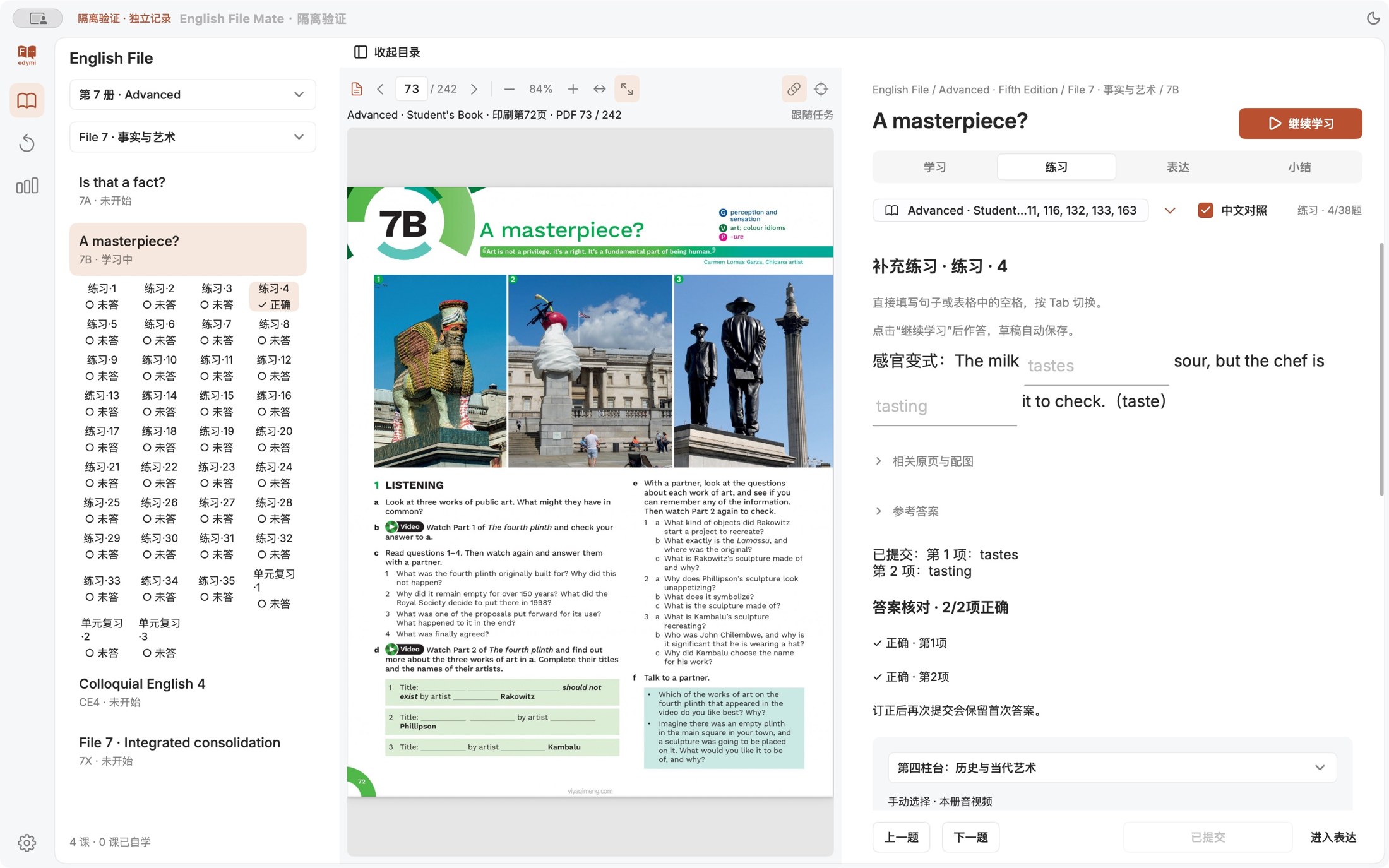Click the right panel vertical scrollbar
The width and height of the screenshot is (1389, 868).
click(1381, 369)
